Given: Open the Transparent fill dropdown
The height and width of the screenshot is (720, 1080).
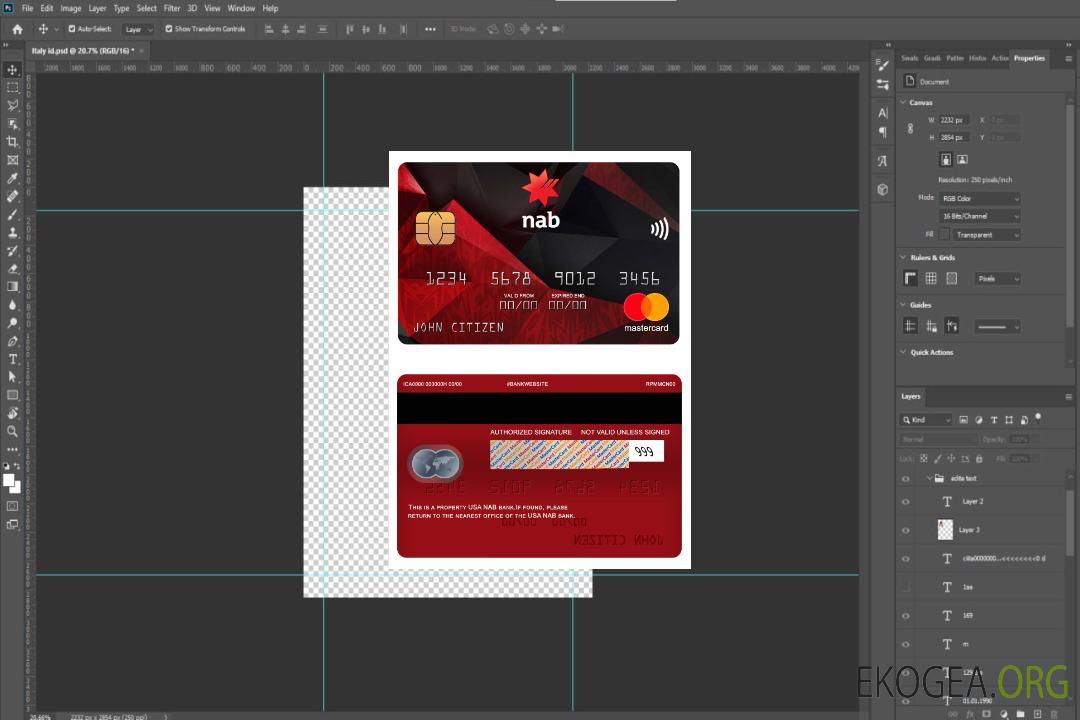Looking at the screenshot, I should click(x=986, y=235).
